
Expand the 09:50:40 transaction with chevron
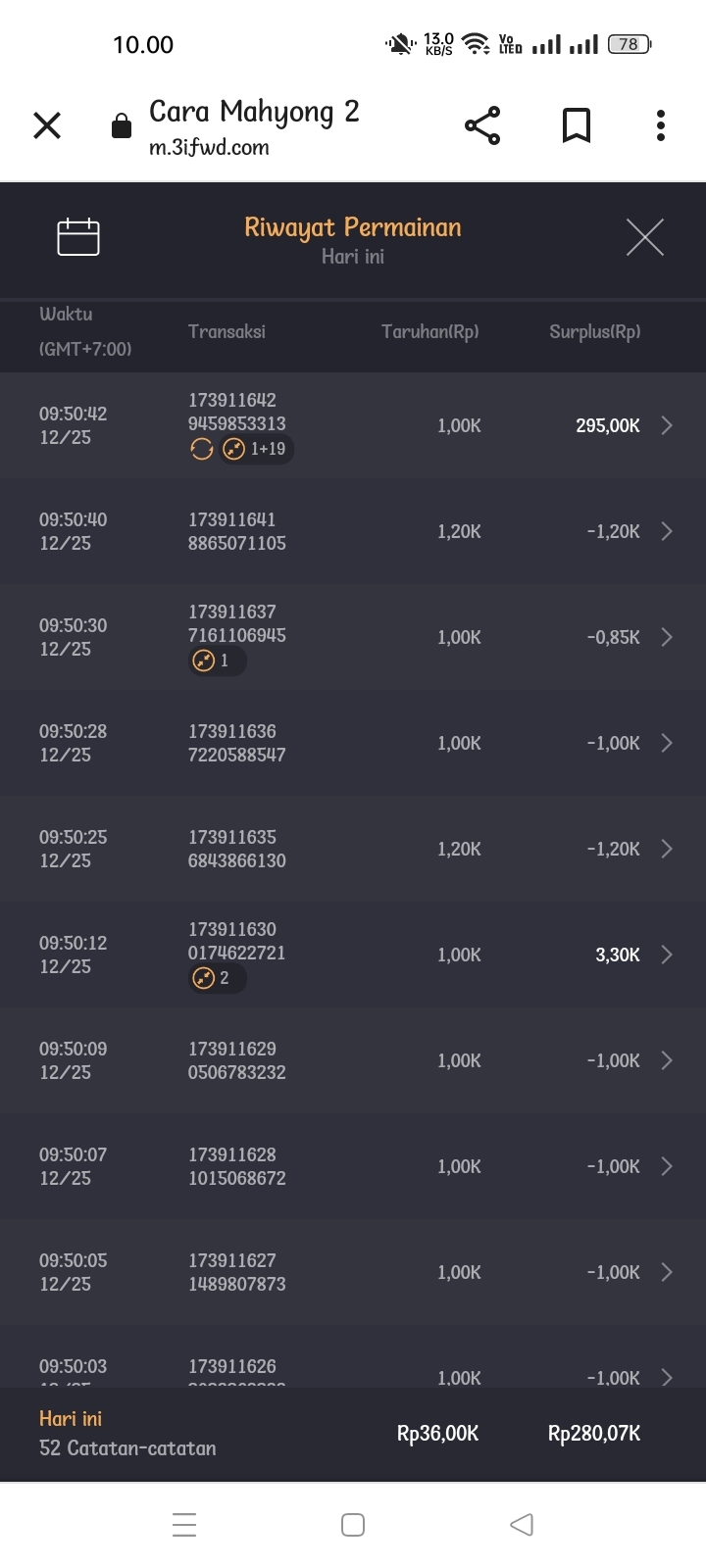[x=667, y=531]
